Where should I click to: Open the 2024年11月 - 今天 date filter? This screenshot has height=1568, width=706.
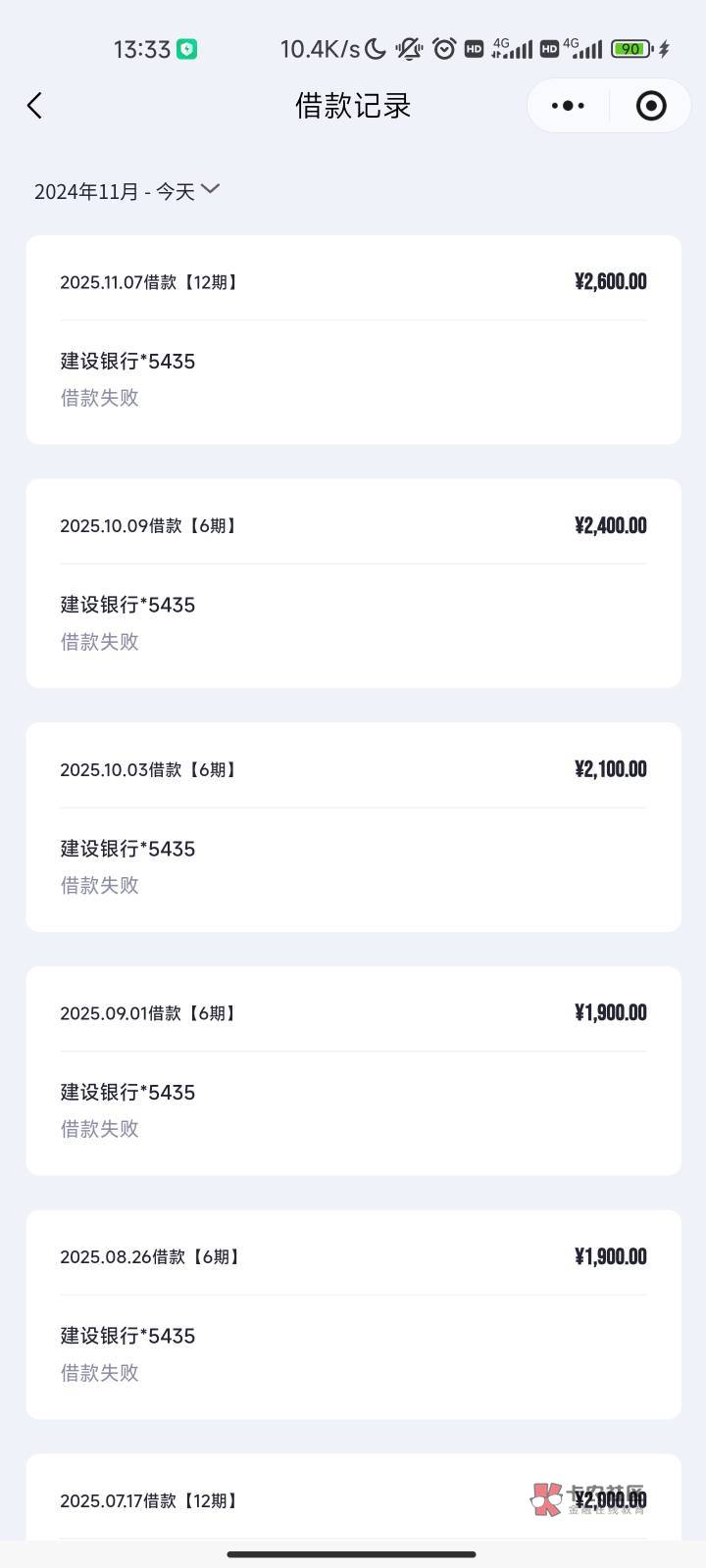point(115,192)
